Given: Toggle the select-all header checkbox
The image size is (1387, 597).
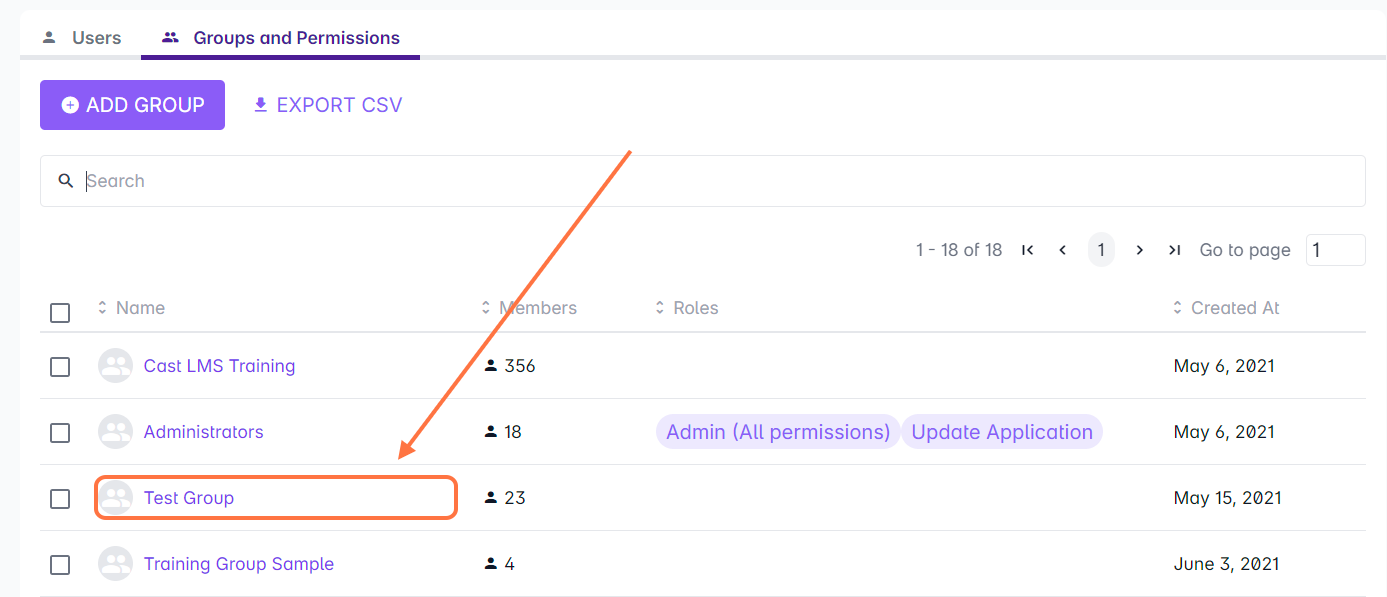Looking at the screenshot, I should [60, 313].
